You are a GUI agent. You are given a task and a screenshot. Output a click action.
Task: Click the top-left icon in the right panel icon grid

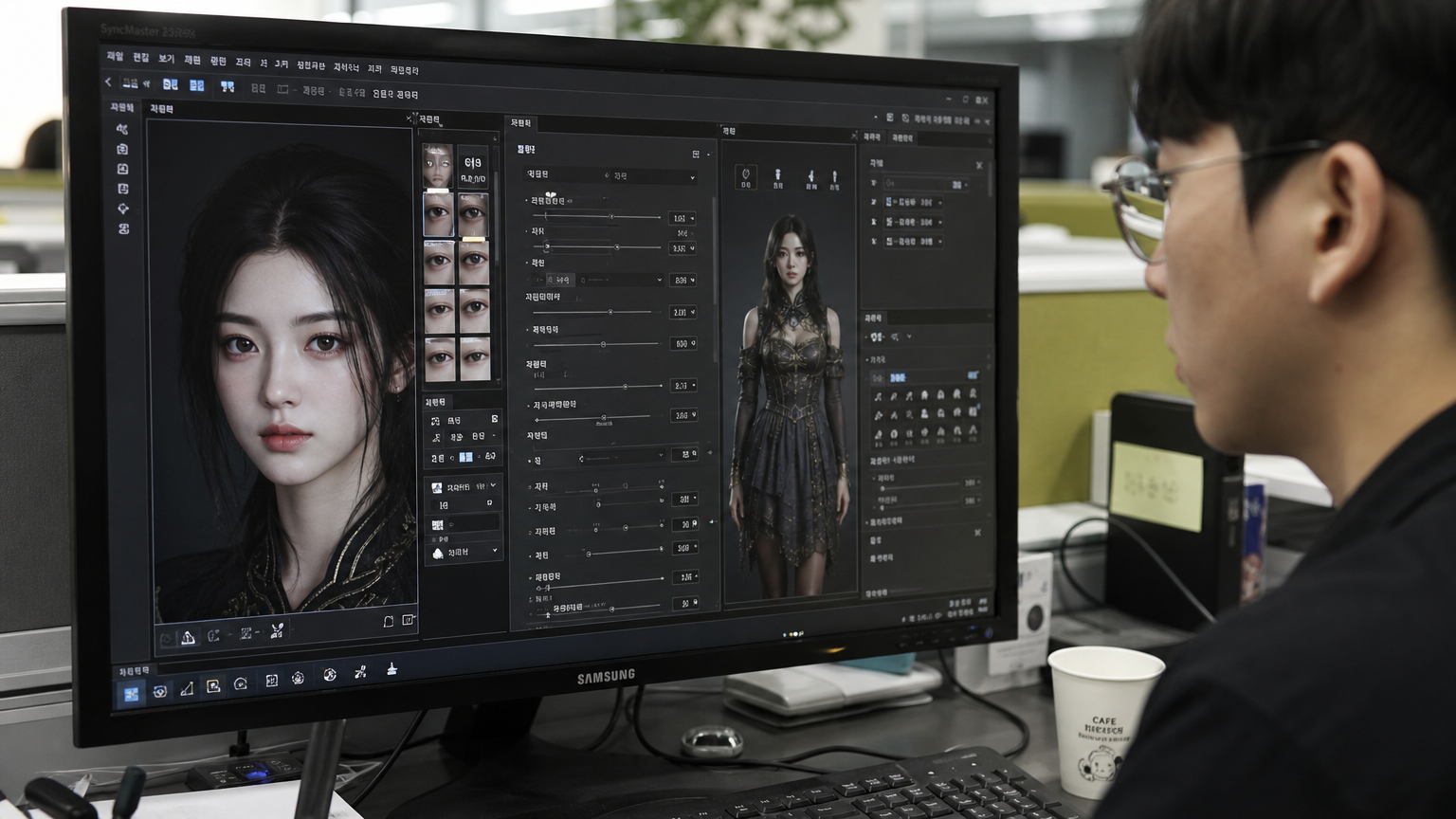(879, 396)
